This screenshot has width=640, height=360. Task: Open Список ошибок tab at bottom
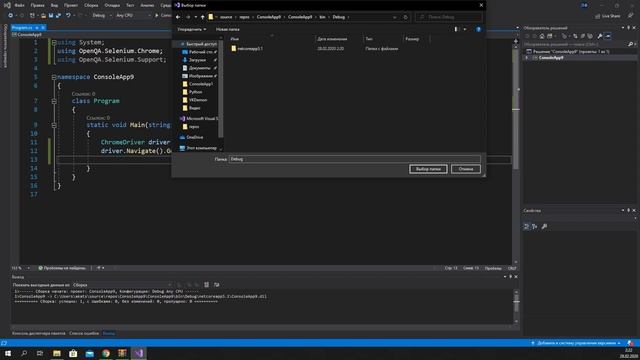tap(84, 333)
